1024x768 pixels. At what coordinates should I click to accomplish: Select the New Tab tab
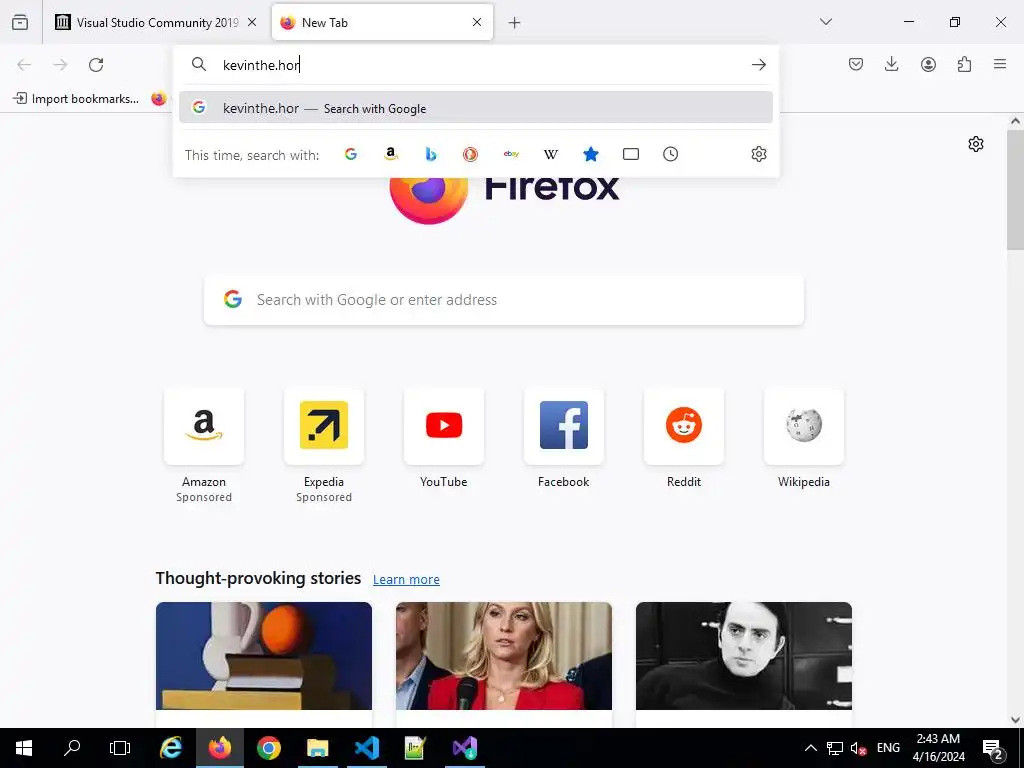[x=381, y=23]
